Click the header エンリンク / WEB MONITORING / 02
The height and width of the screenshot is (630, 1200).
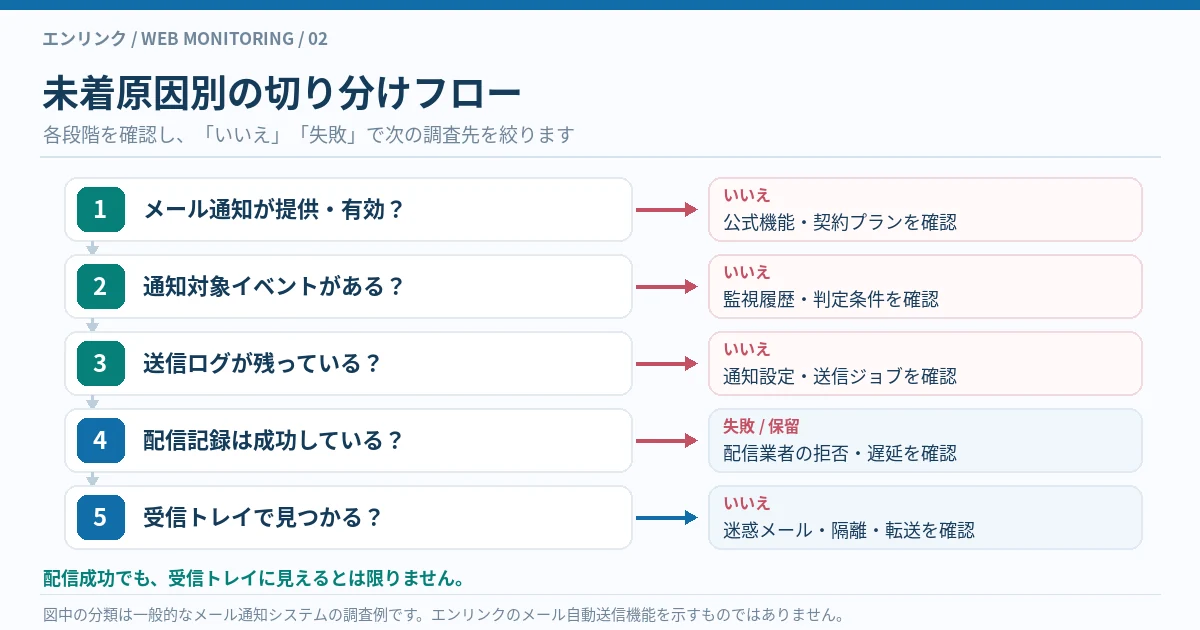tap(185, 39)
